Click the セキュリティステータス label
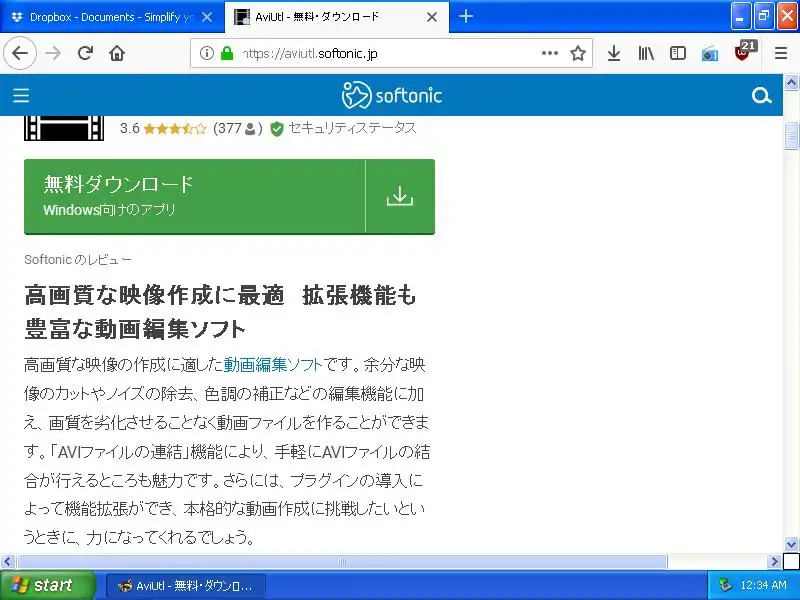 (x=353, y=128)
